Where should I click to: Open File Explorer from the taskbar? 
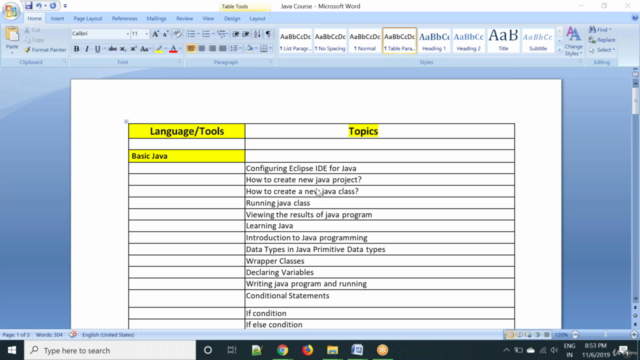tap(332, 350)
